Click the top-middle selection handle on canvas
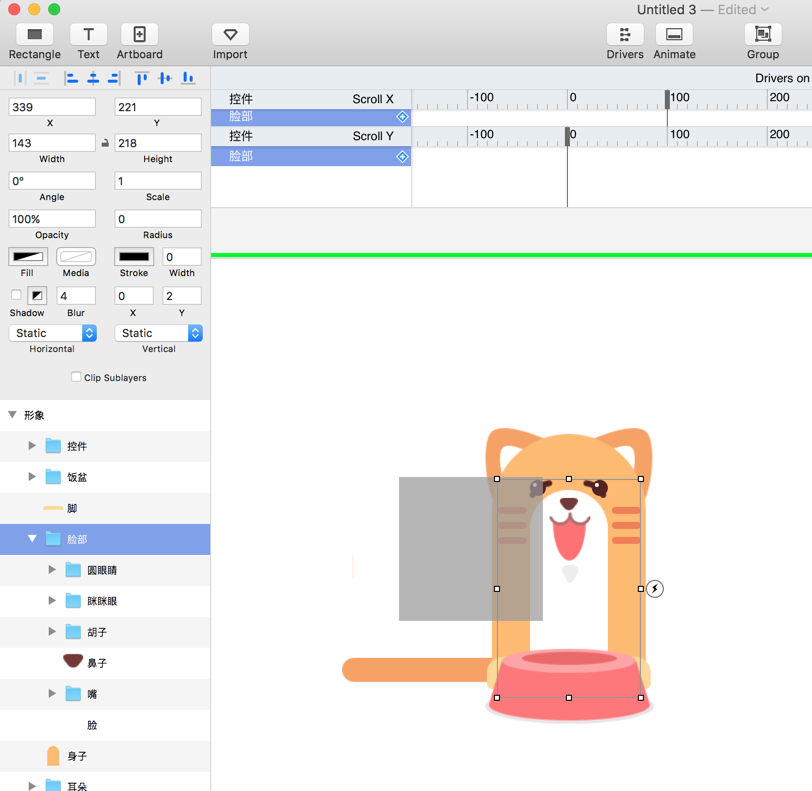The height and width of the screenshot is (791, 812). point(569,479)
